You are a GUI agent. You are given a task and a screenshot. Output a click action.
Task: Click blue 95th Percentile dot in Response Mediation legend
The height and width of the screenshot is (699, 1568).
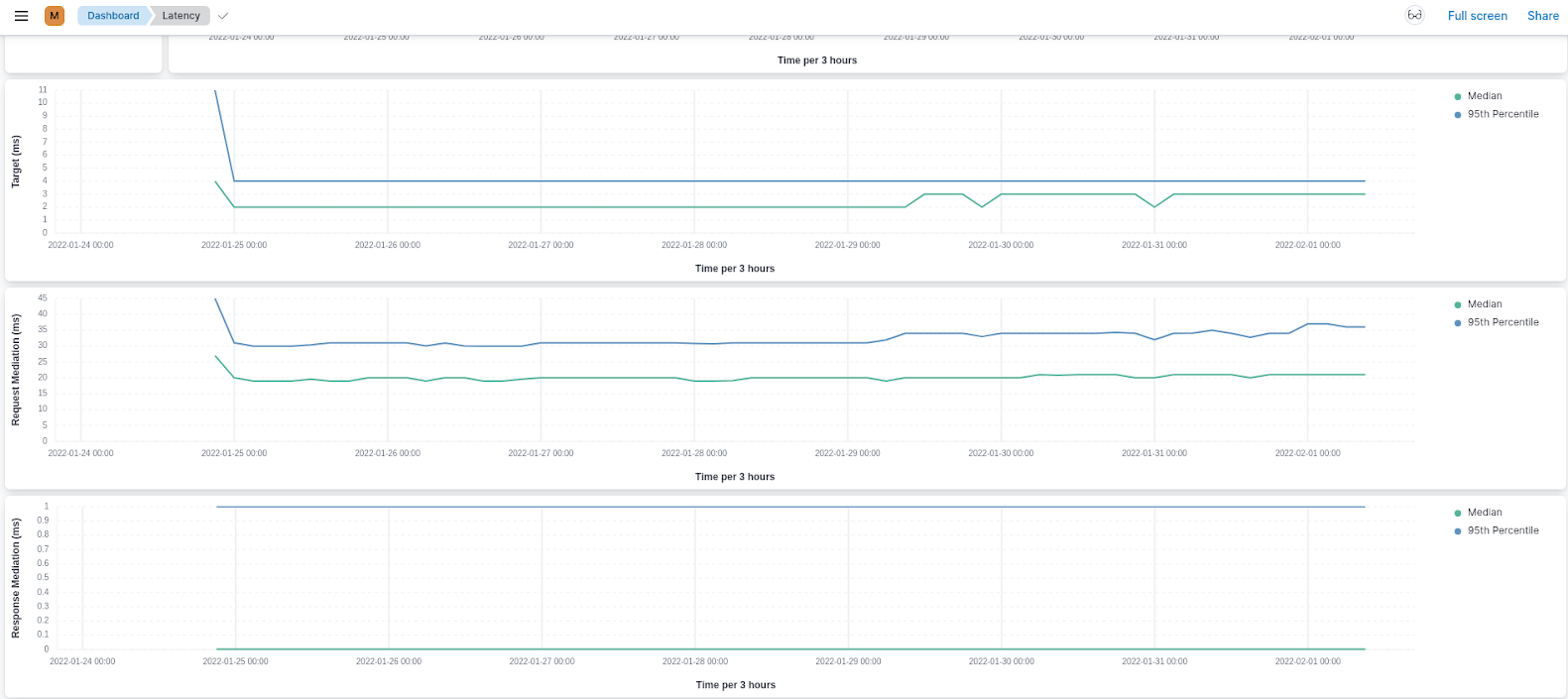tap(1457, 531)
